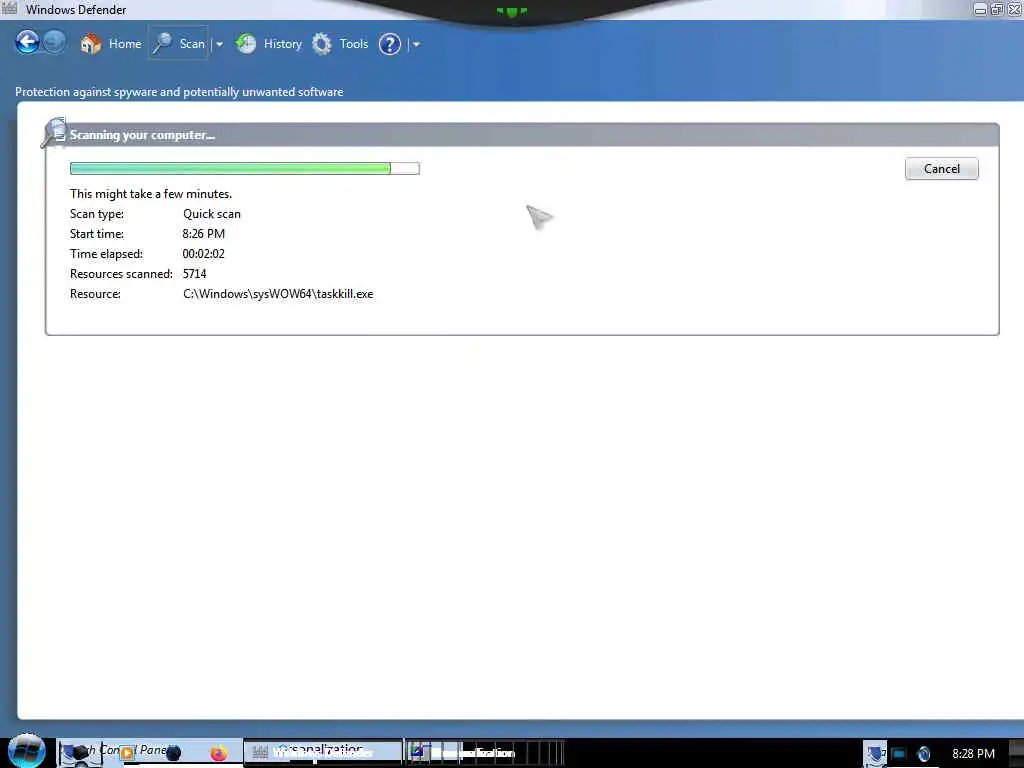Click the network monitor tray icon

899,754
